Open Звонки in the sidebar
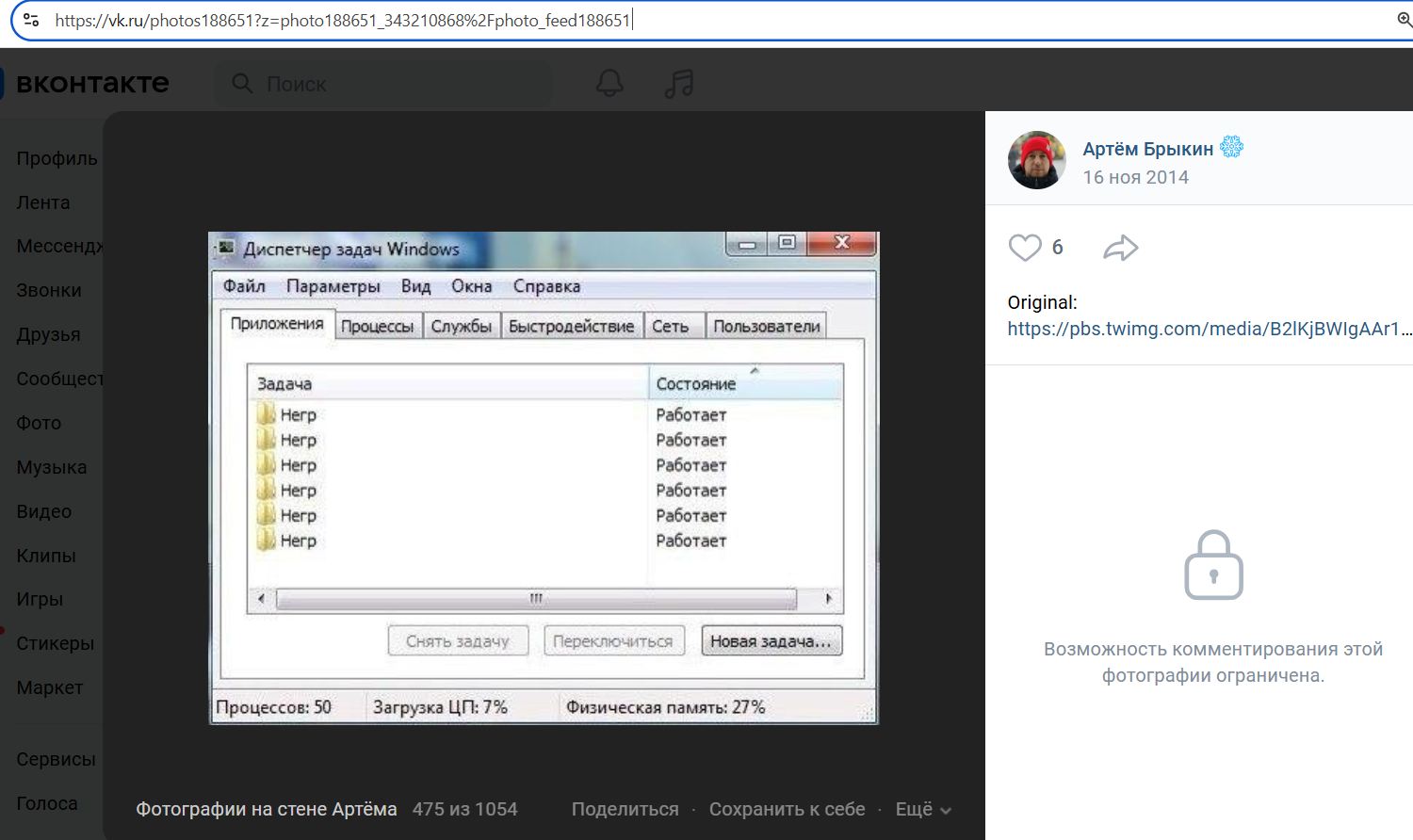 tap(49, 290)
